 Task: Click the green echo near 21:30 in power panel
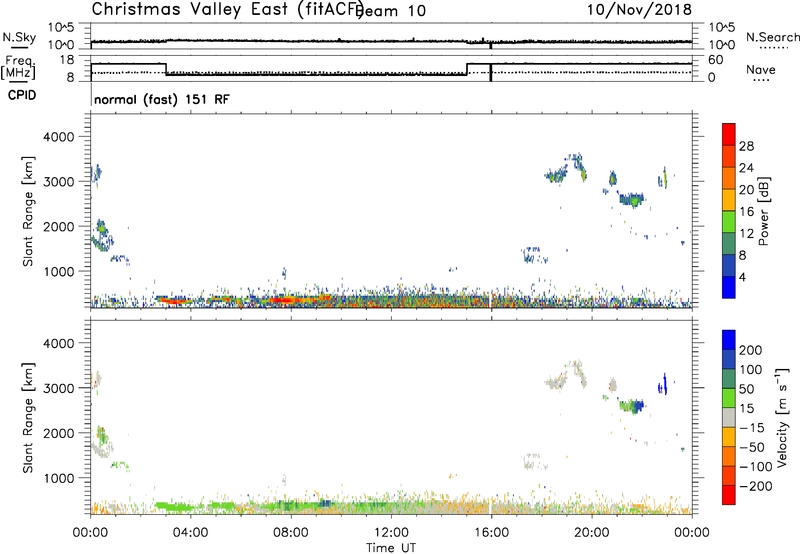coord(634,201)
